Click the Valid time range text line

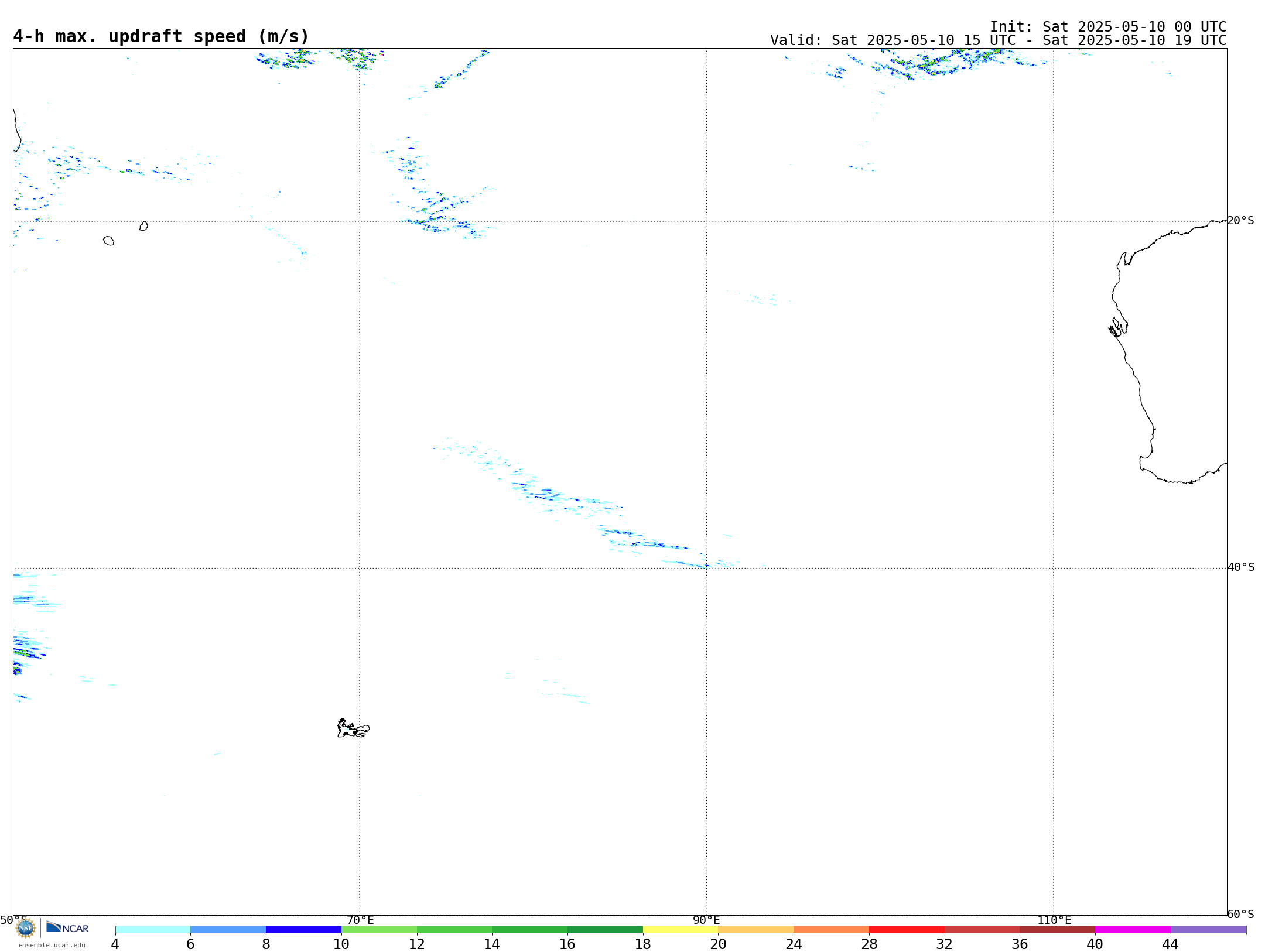click(998, 40)
